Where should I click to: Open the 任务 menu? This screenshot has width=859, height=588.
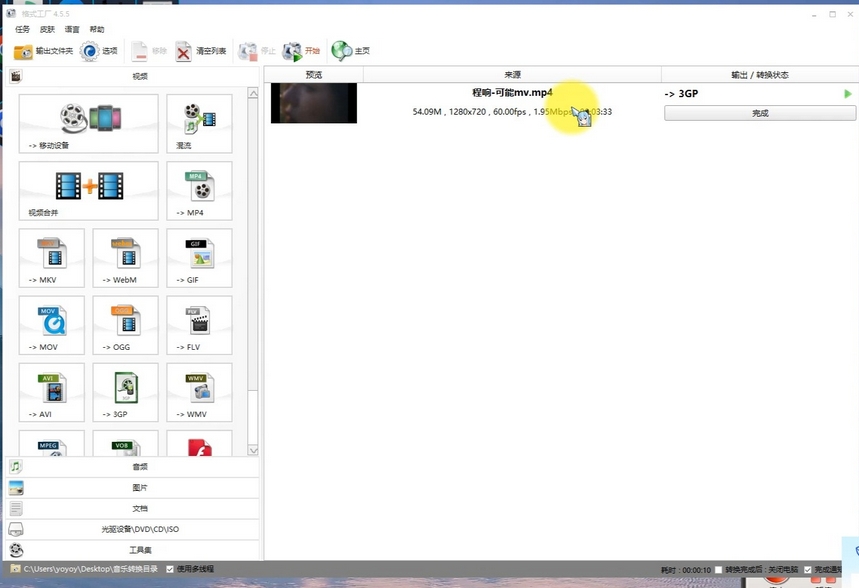tap(21, 29)
